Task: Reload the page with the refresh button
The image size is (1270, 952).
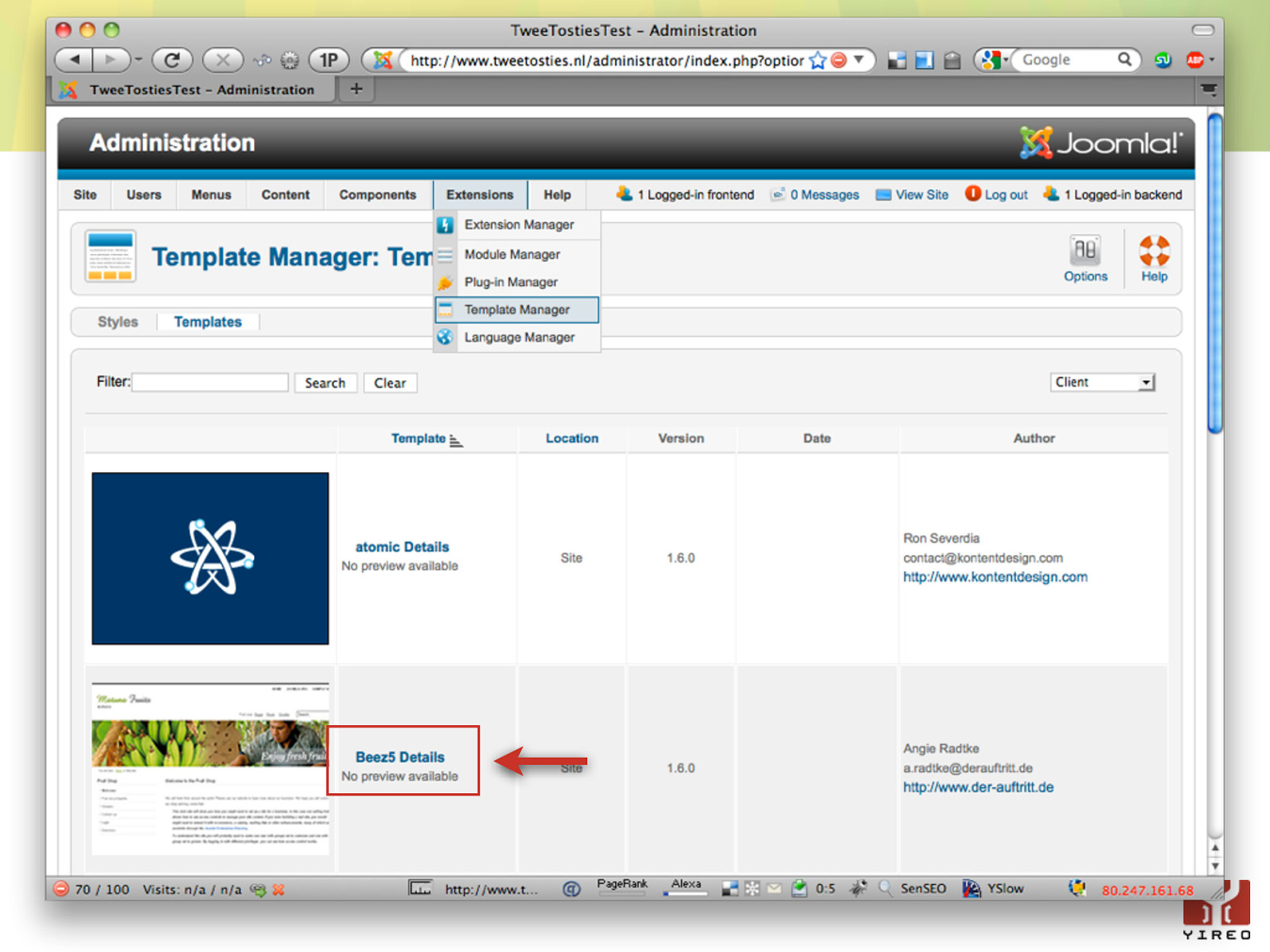Action: point(172,59)
